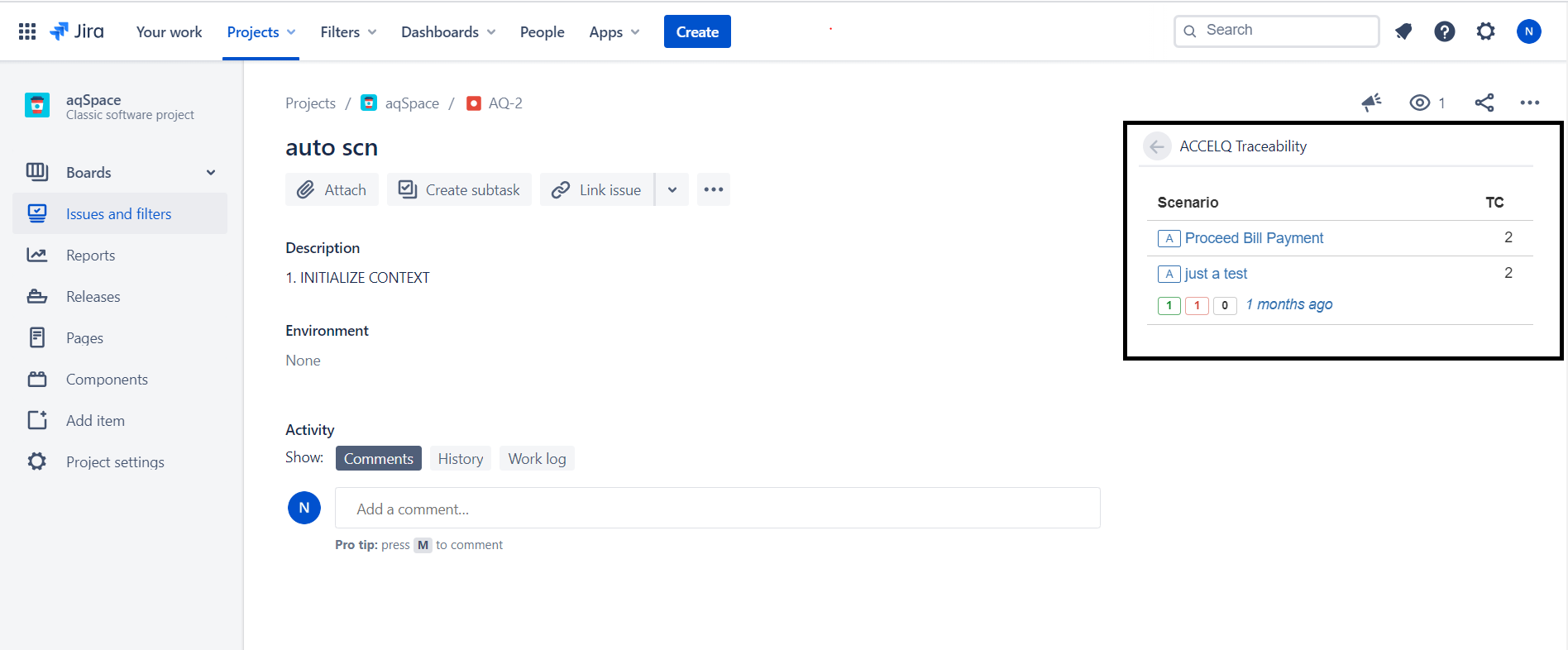Switch to the History tab
The width and height of the screenshot is (1568, 650).
pyautogui.click(x=461, y=458)
